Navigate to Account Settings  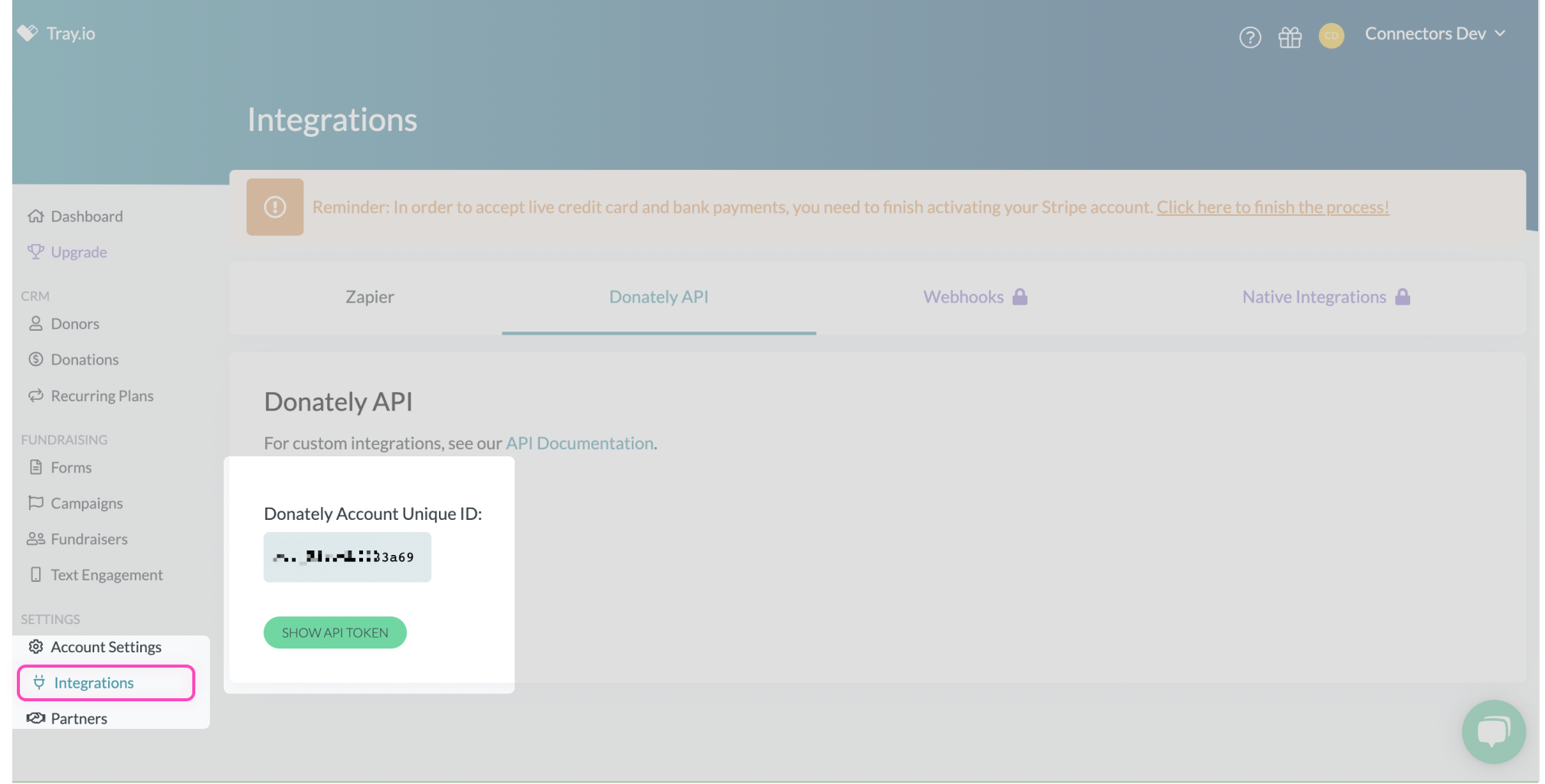(x=106, y=647)
